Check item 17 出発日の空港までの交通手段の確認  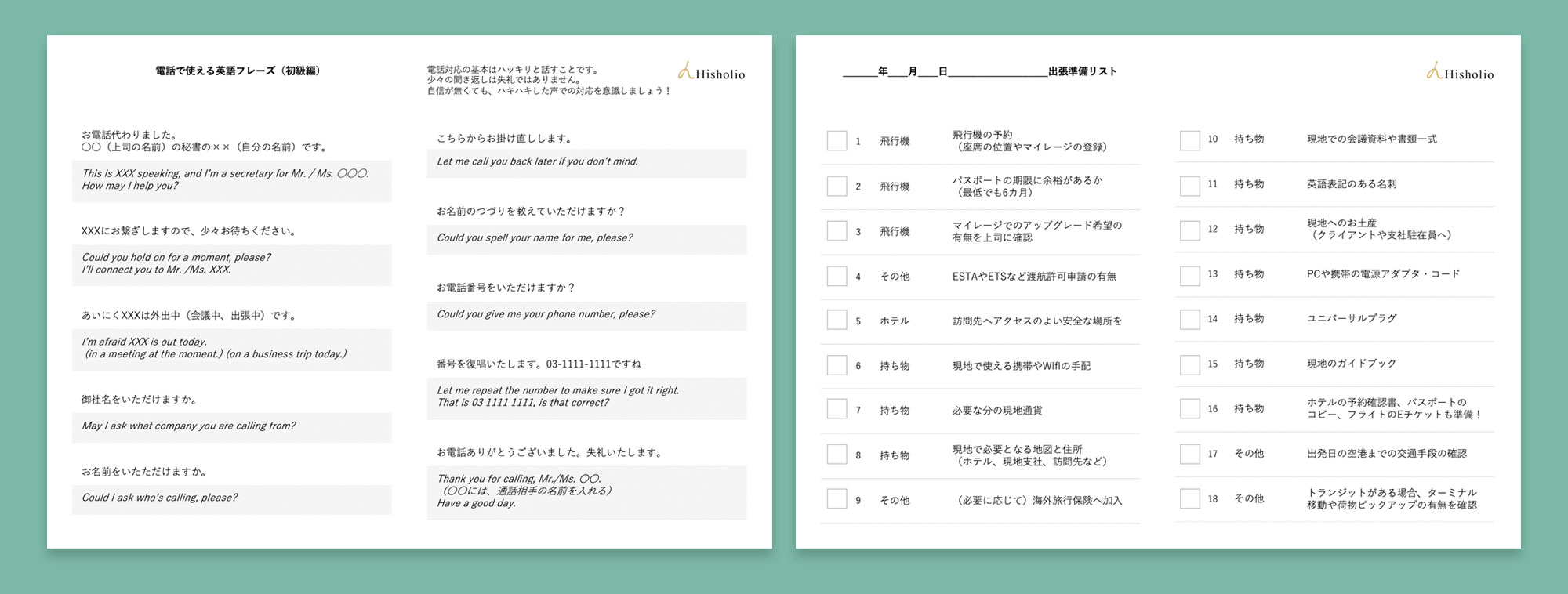pos(1189,455)
